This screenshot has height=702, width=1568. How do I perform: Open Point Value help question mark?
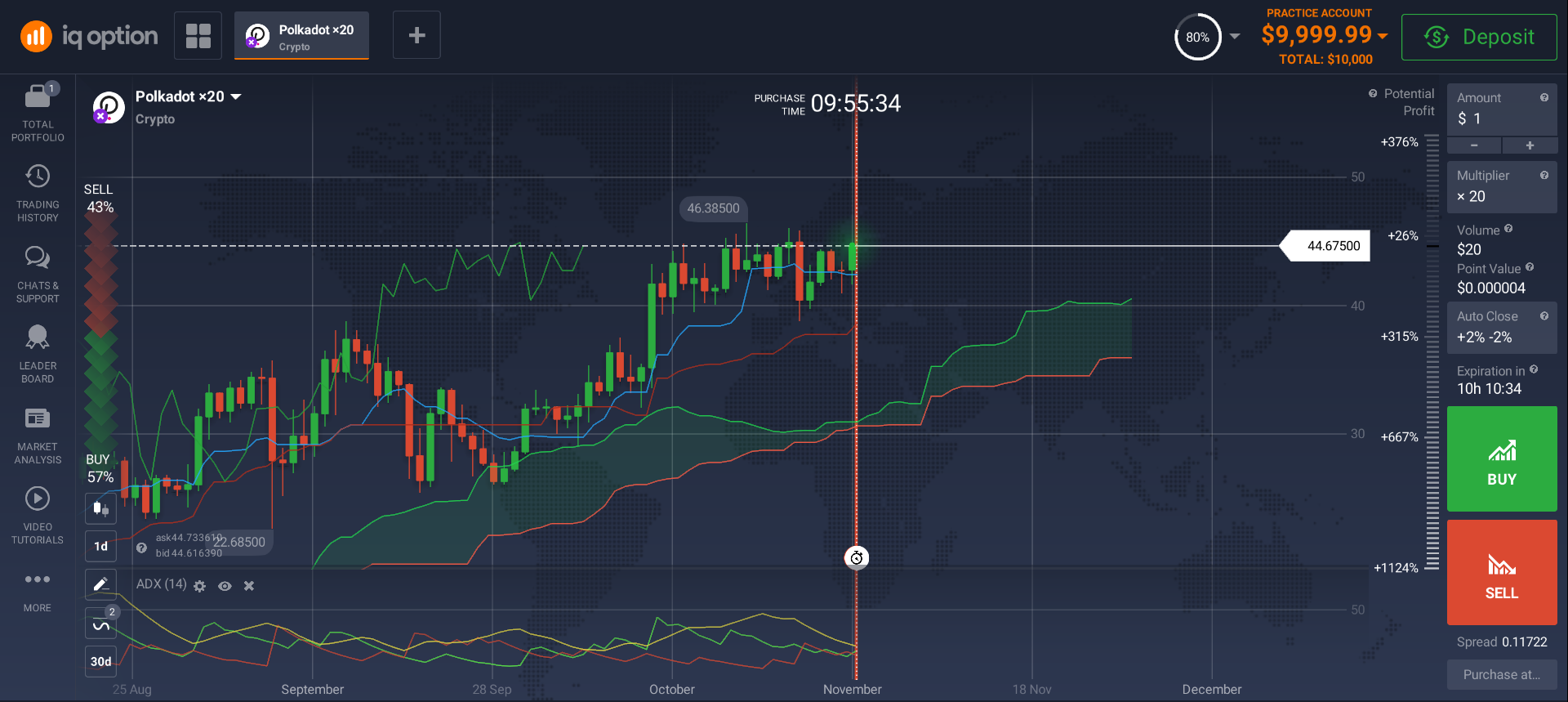1530,267
